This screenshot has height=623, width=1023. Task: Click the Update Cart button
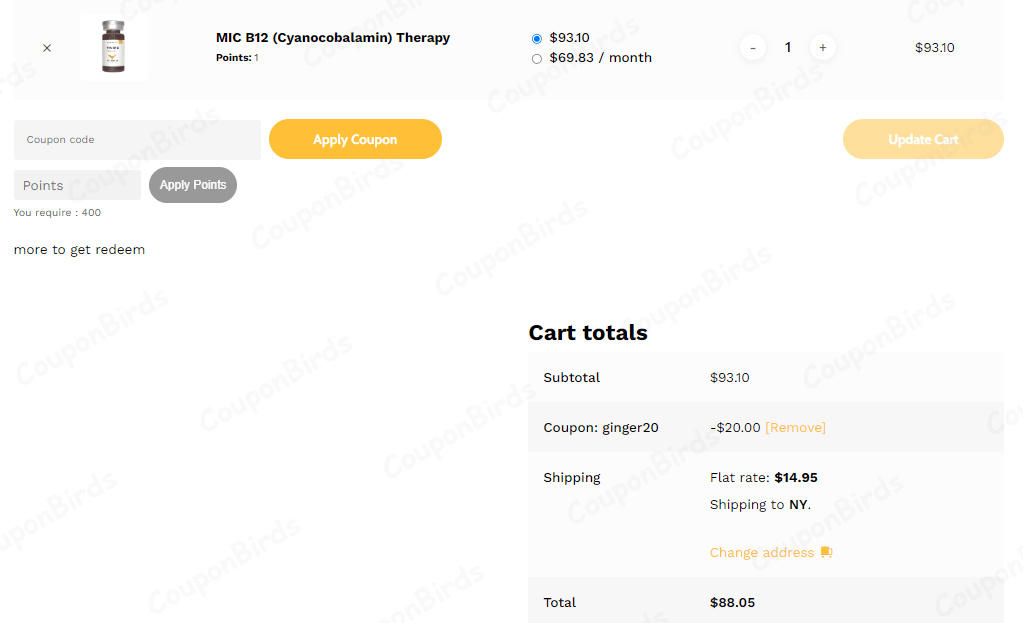[922, 139]
